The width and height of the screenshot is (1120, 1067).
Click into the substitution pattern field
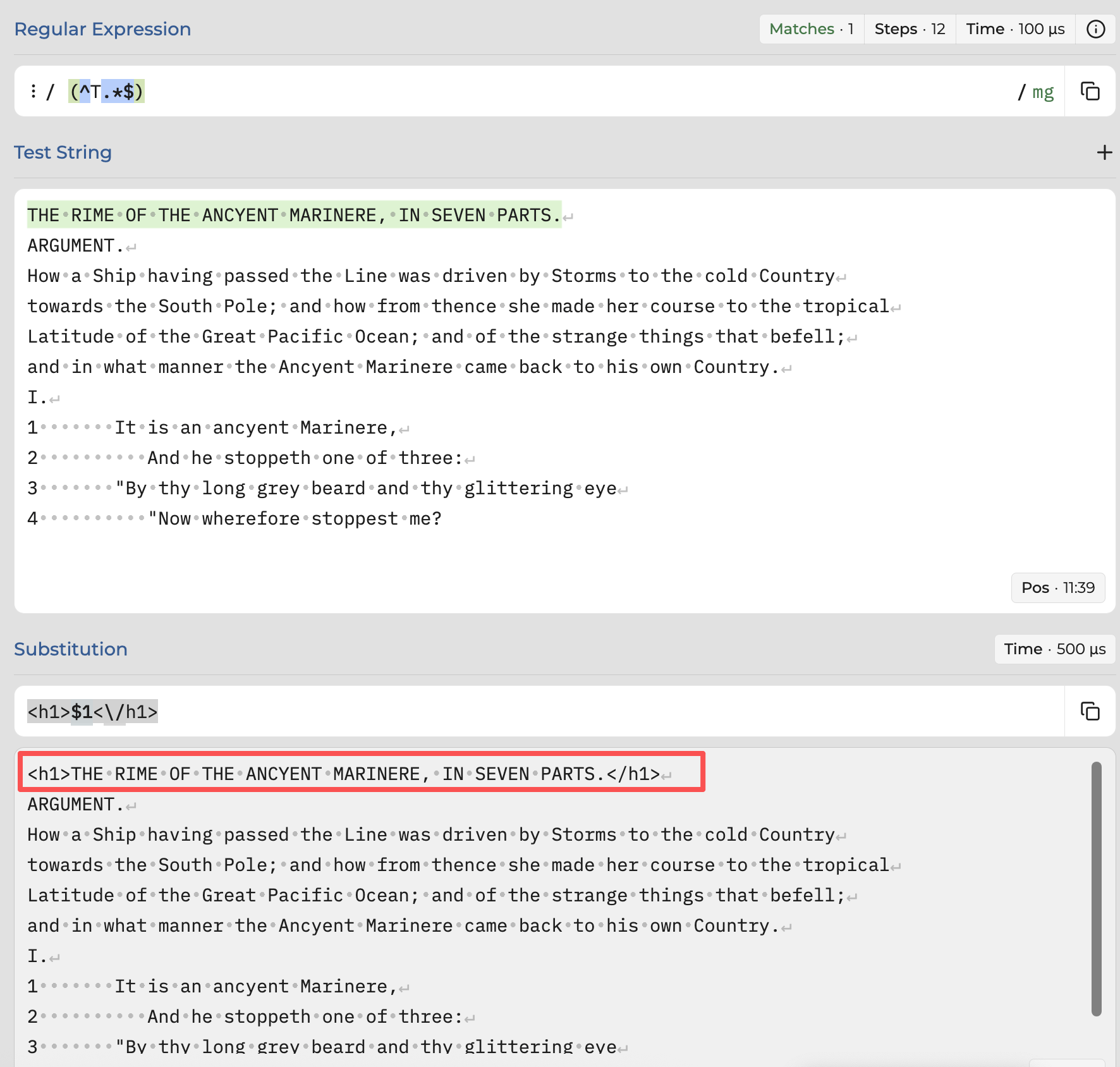coord(539,711)
